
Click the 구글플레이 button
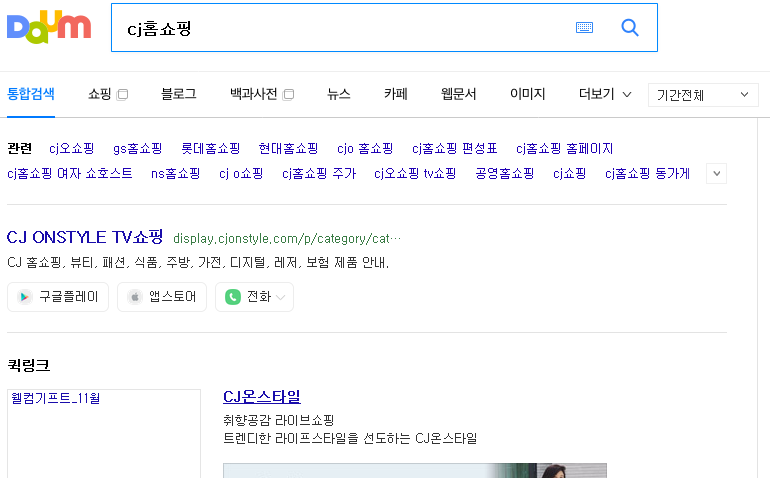[x=58, y=297]
